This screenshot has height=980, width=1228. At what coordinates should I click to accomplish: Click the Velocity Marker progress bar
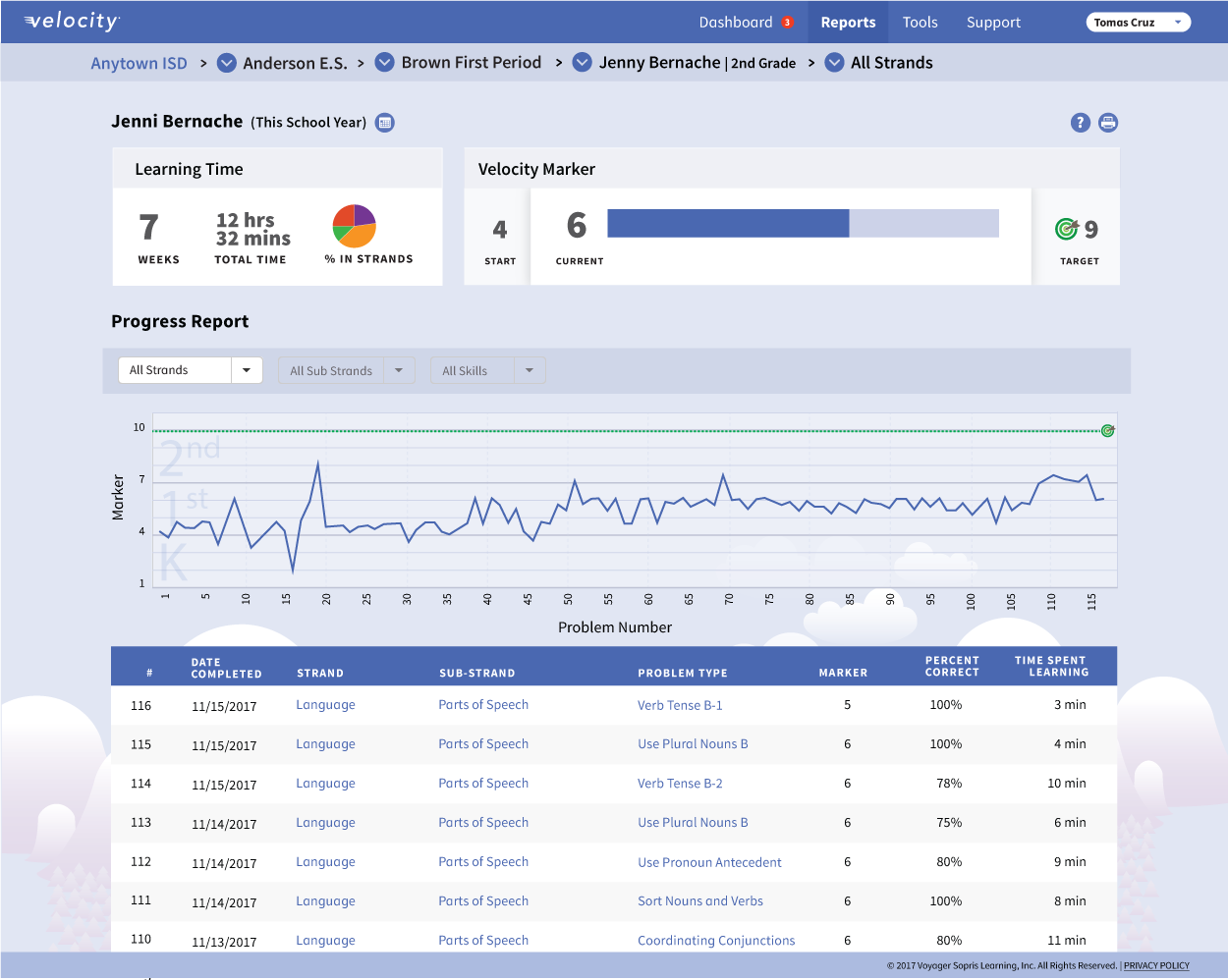coord(803,223)
